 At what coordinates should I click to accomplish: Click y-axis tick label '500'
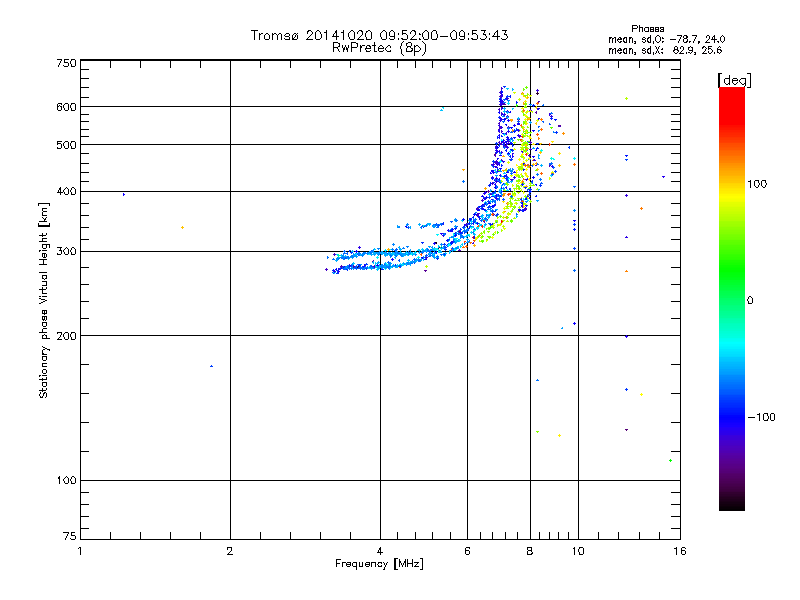coord(66,145)
